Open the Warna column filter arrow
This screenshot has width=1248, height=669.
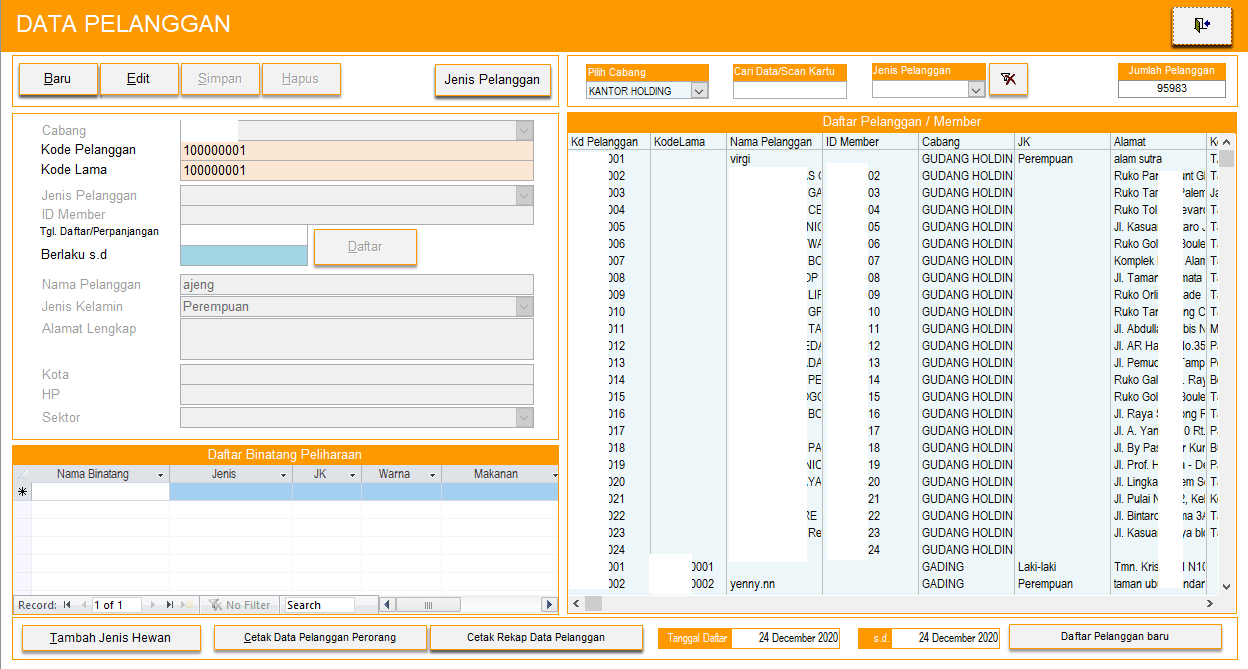[x=432, y=475]
